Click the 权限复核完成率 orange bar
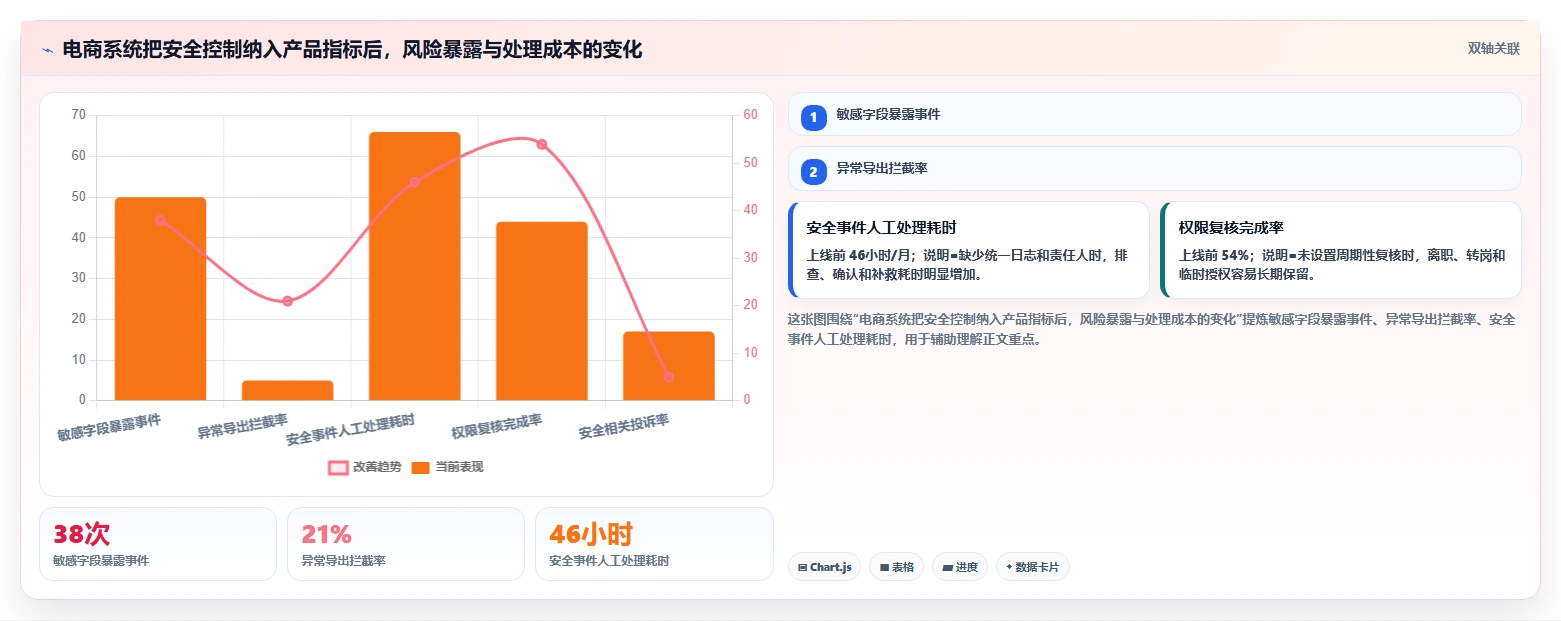Screen dimensions: 1561x621 pyautogui.click(x=542, y=311)
